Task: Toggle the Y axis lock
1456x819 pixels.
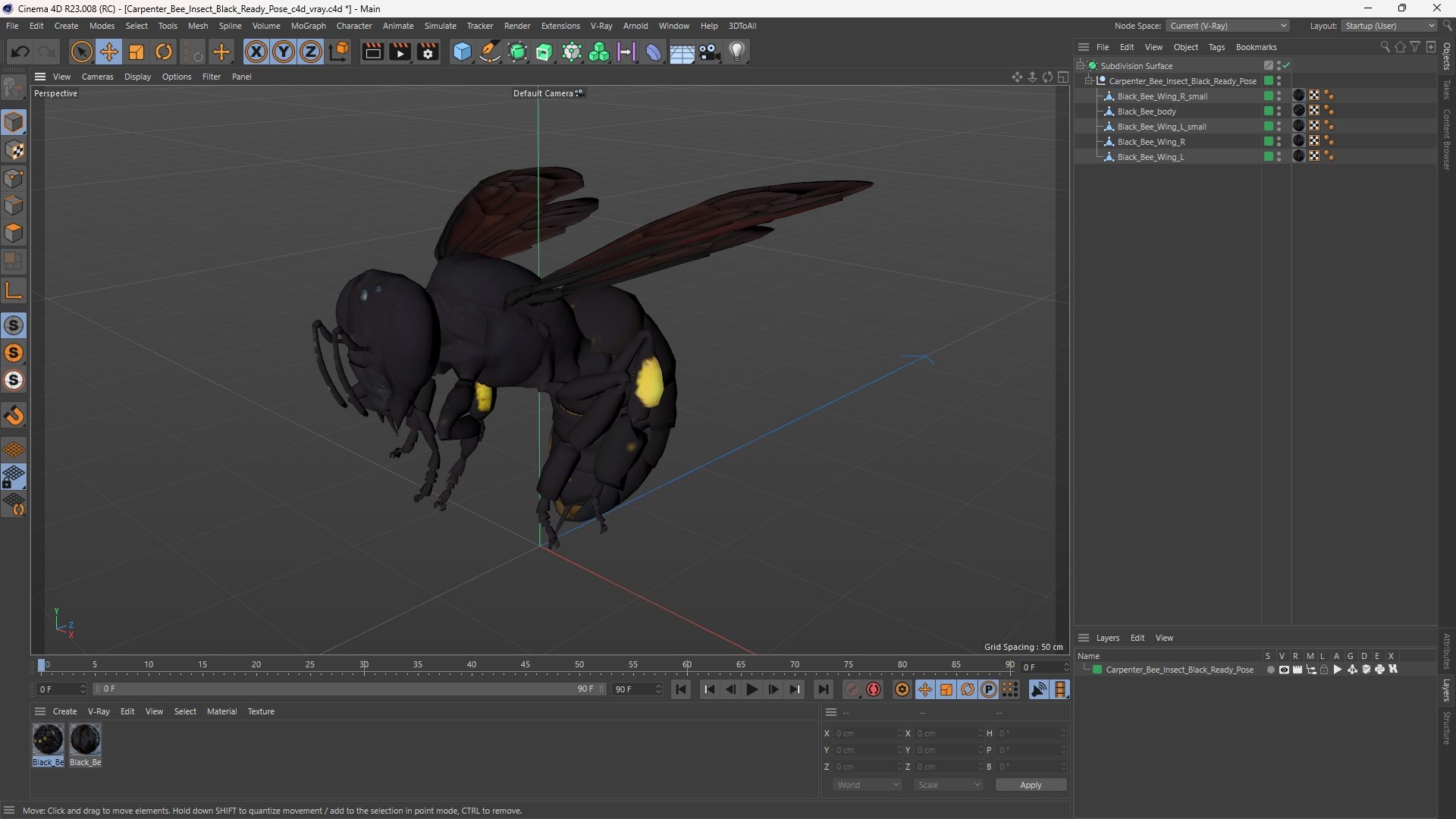Action: [x=284, y=52]
